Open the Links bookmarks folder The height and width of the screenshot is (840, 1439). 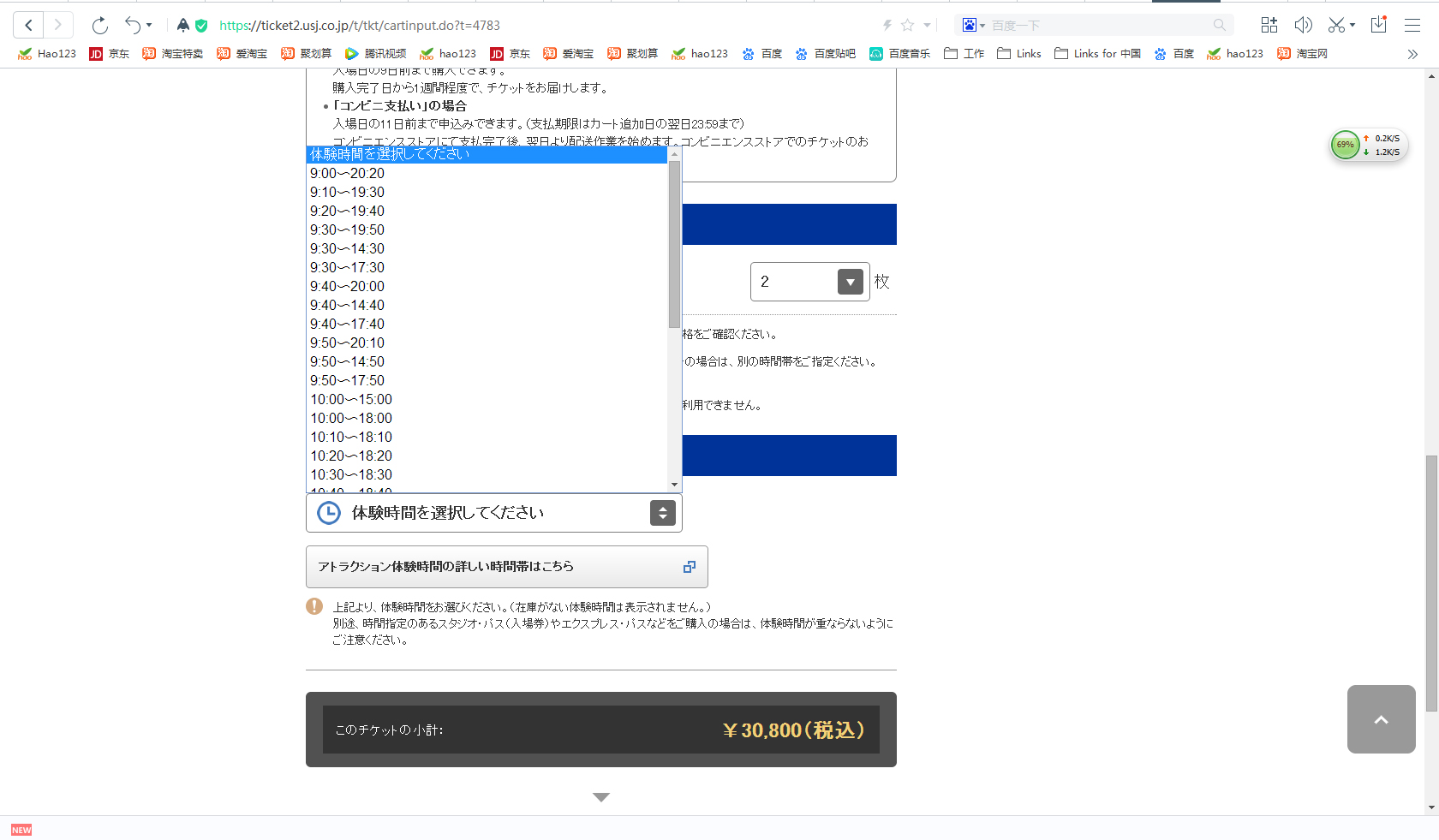click(x=1019, y=54)
